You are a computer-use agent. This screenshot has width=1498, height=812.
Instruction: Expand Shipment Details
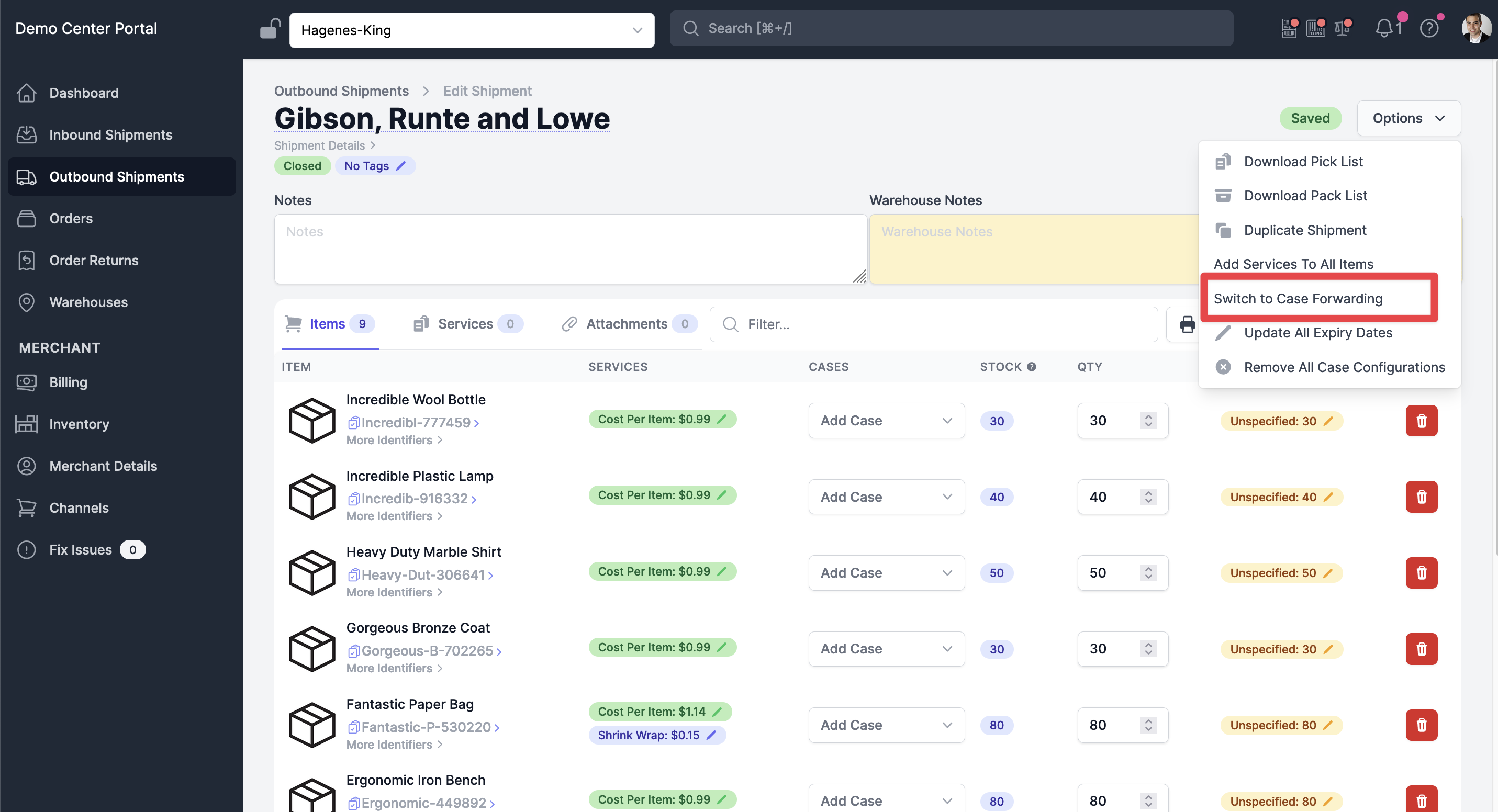point(325,146)
